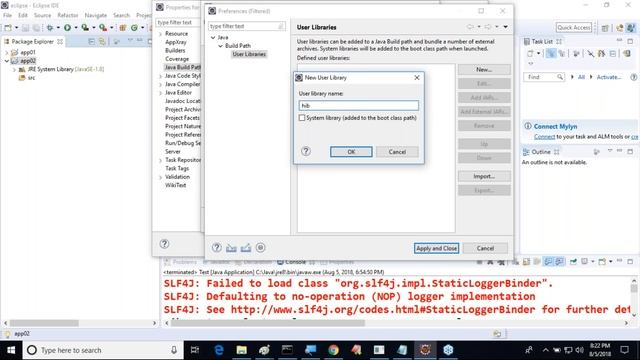Open the Edit menu
The height and width of the screenshot is (360, 640).
(23, 15)
